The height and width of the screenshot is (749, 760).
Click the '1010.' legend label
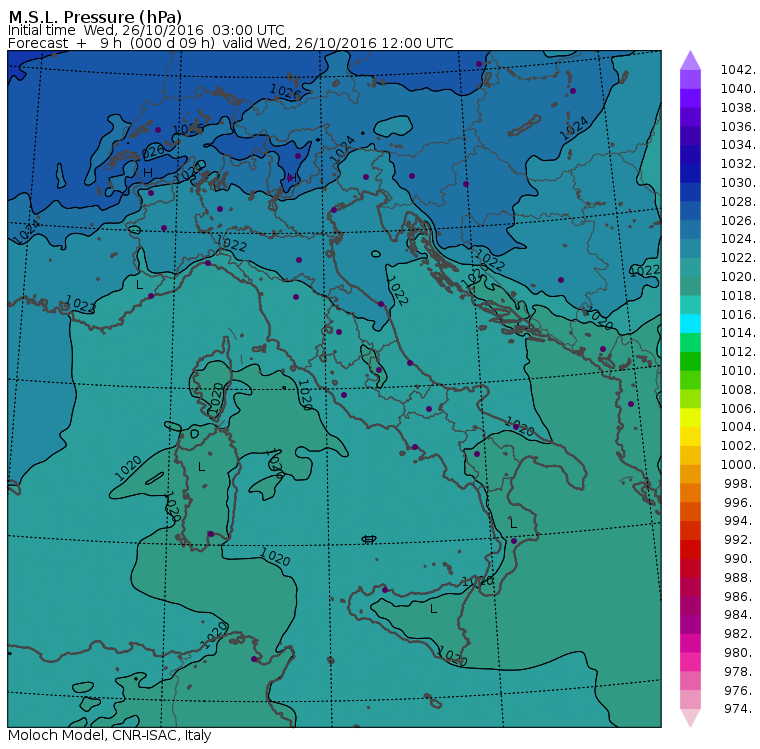[738, 371]
